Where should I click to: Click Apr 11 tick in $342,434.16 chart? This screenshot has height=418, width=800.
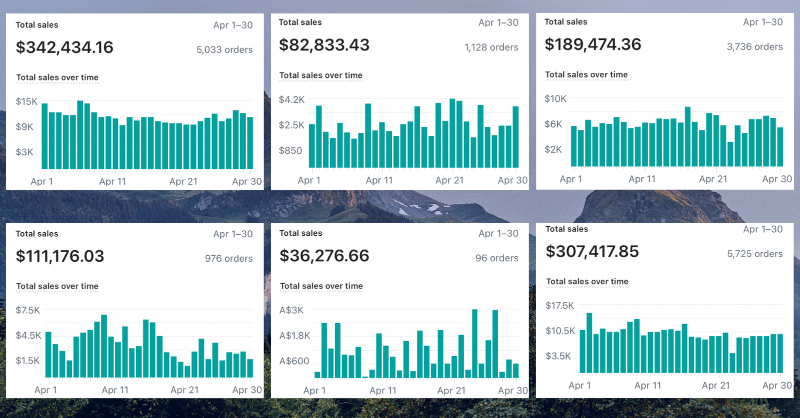113,181
